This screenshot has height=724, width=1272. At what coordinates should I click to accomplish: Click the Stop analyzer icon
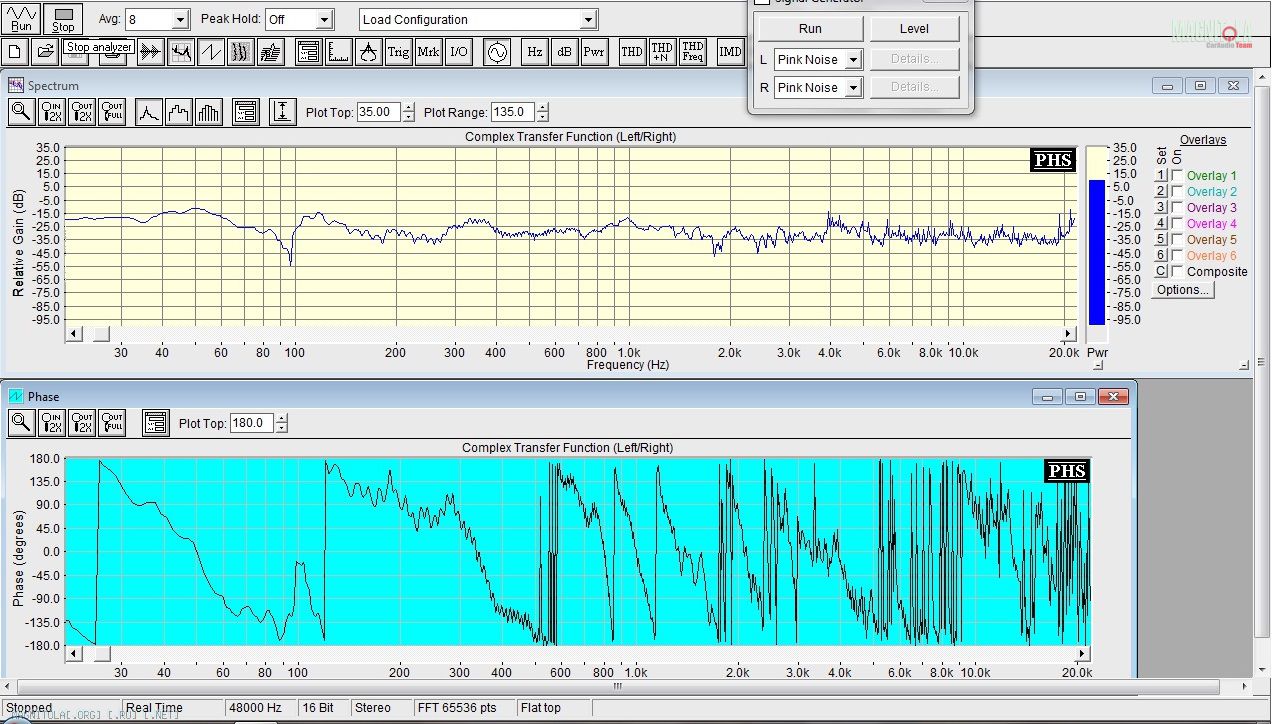(63, 18)
